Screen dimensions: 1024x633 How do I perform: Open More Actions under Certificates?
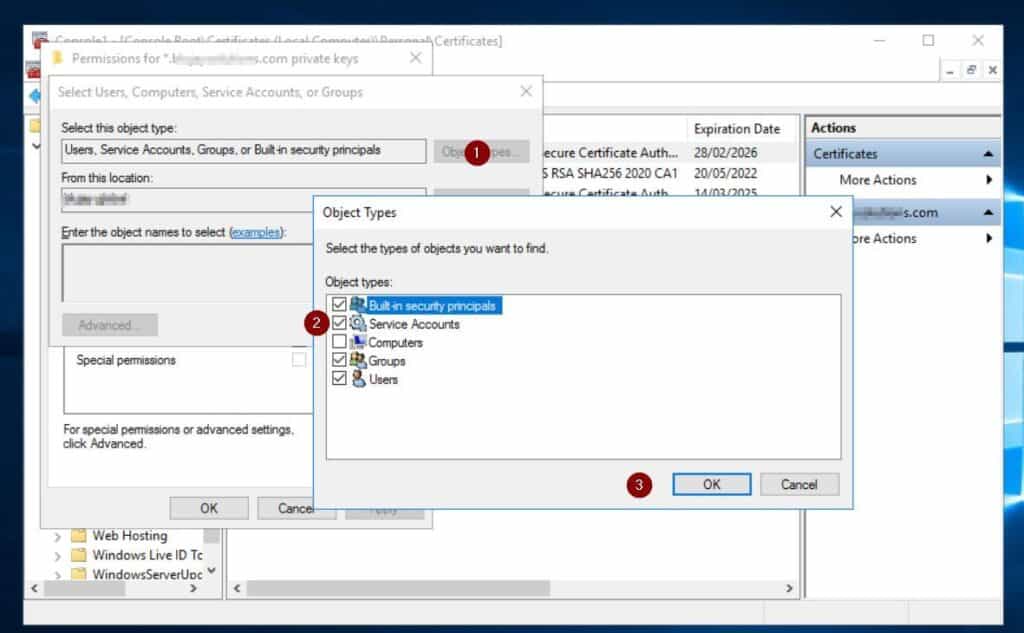pos(878,180)
